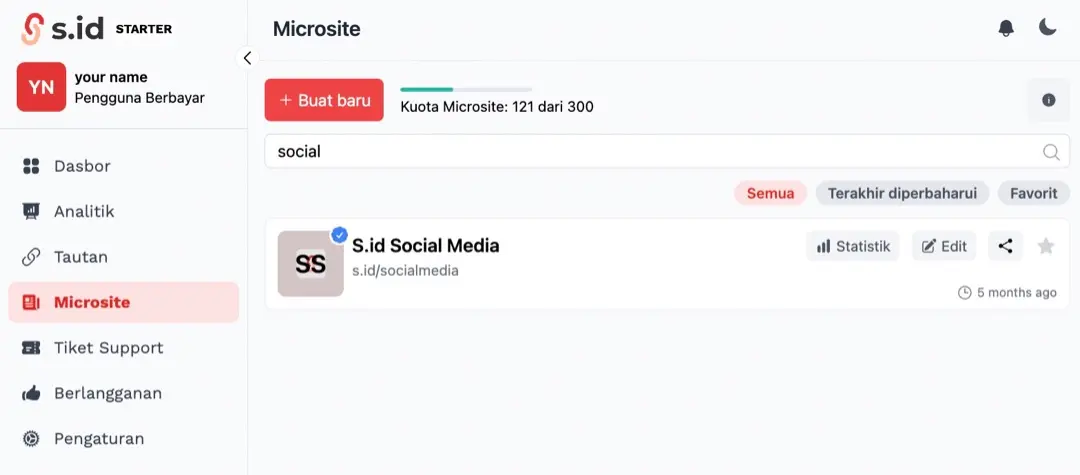Image resolution: width=1080 pixels, height=475 pixels.
Task: Navigate to Tautan links page
Action: [80, 257]
